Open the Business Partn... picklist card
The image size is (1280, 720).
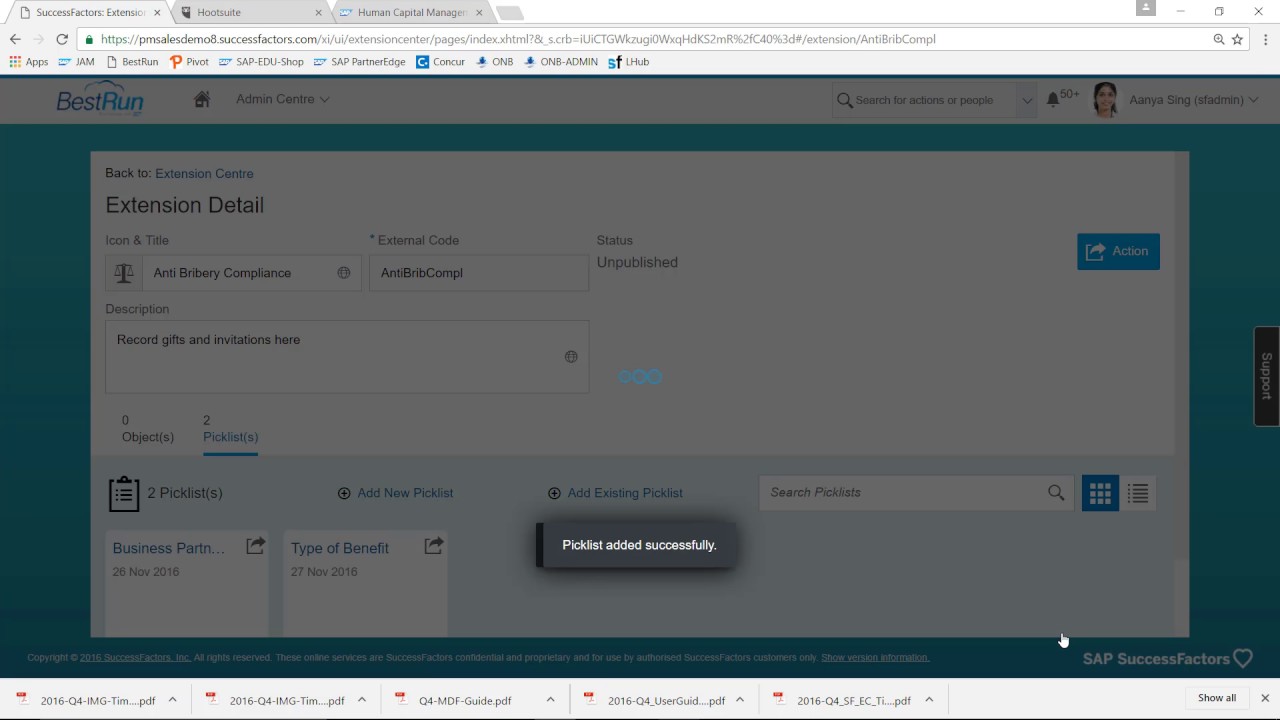(186, 584)
